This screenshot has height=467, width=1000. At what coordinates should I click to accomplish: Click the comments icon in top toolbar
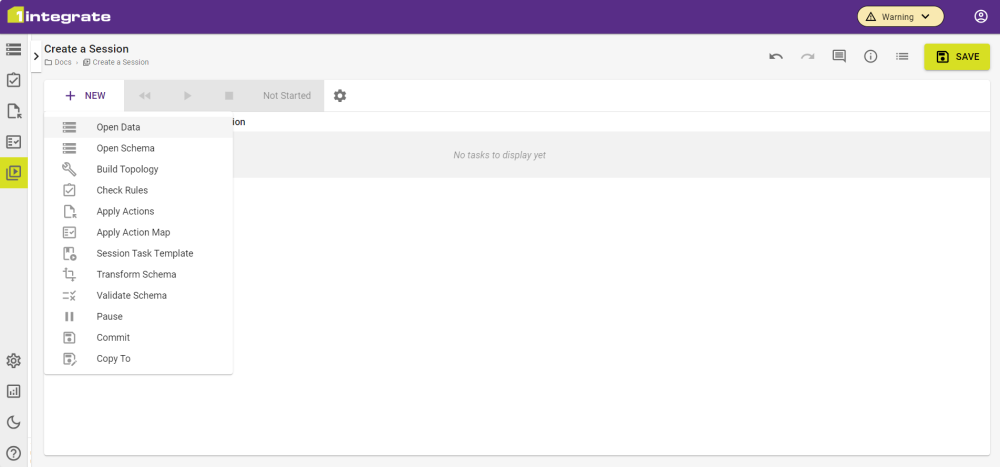(839, 57)
